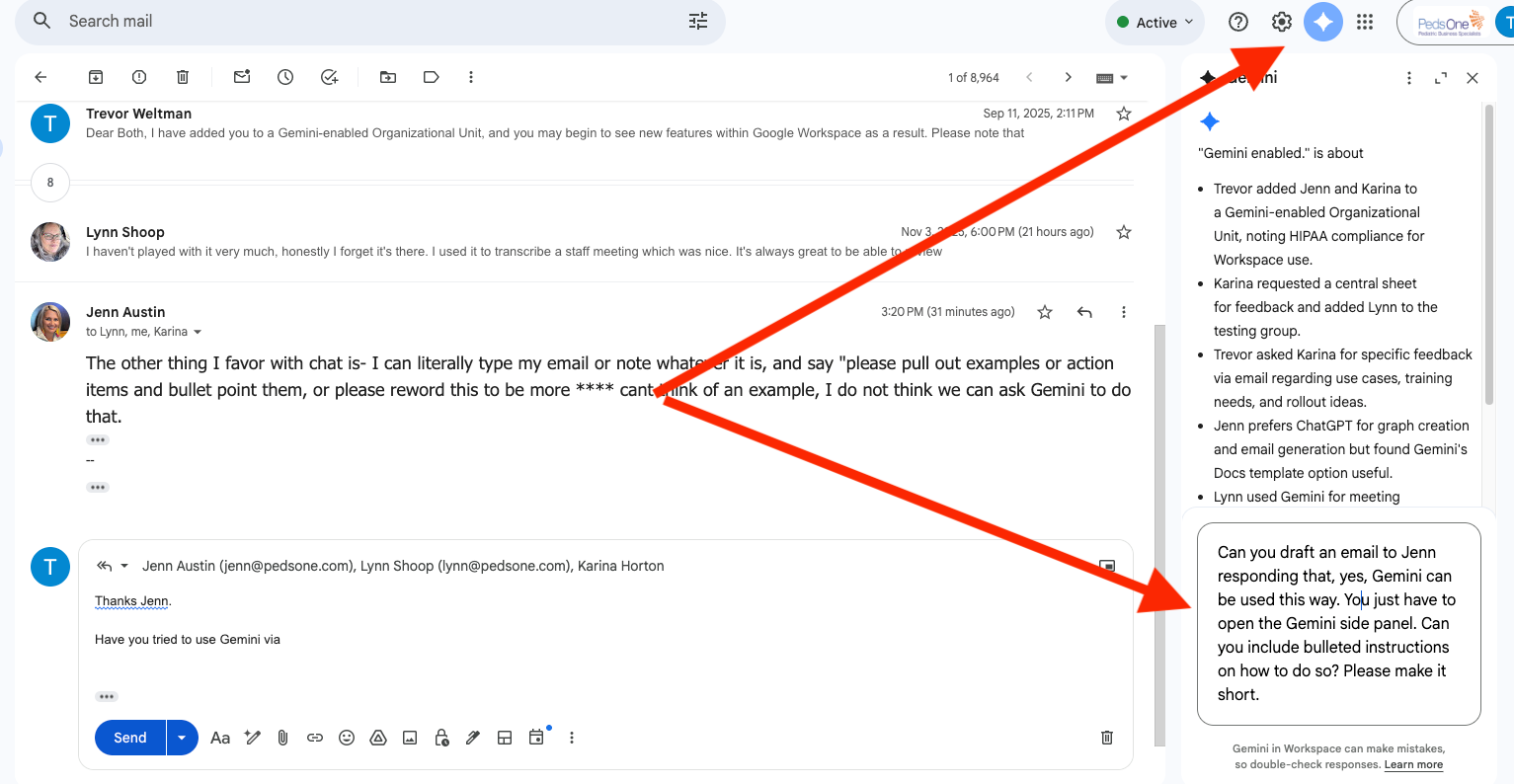Send the reply
Screen dimensions: 1514x784
130,738
